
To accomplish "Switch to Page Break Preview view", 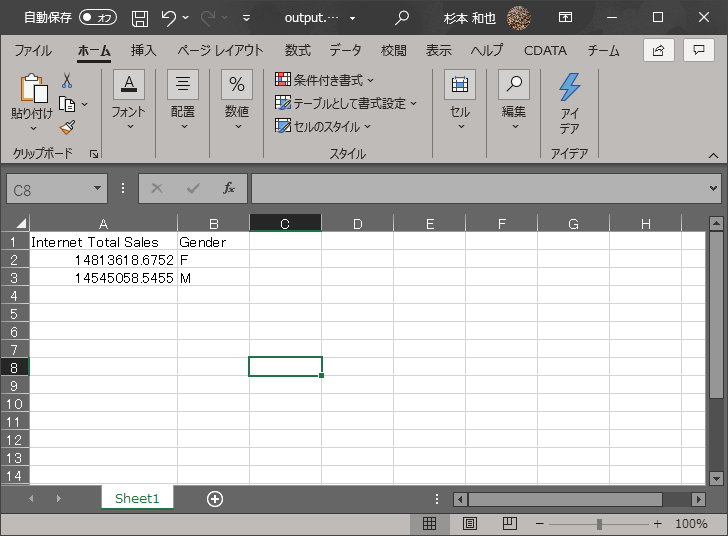I will tap(509, 523).
